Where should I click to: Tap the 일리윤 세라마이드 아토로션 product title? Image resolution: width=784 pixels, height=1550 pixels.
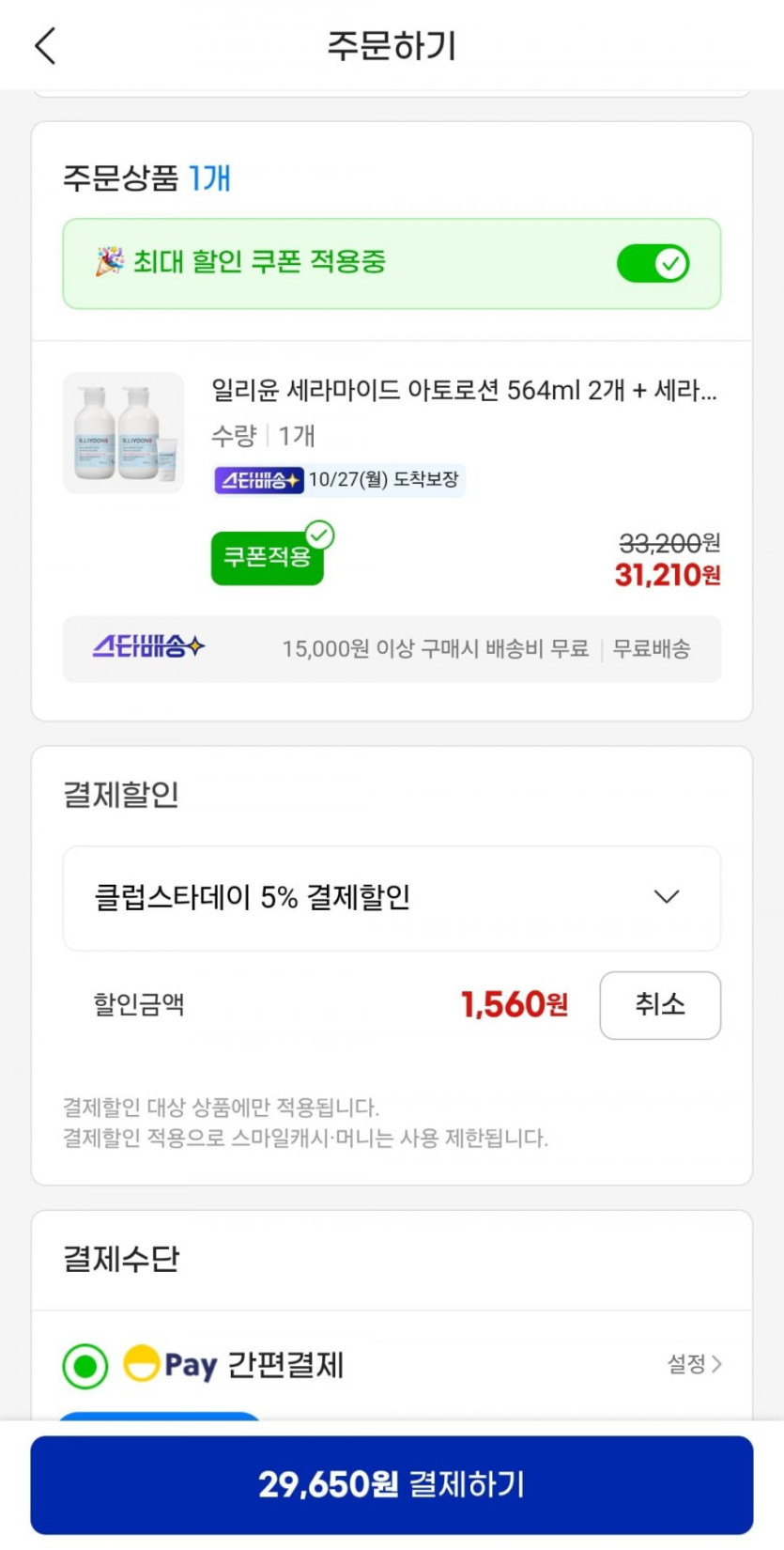click(x=464, y=390)
